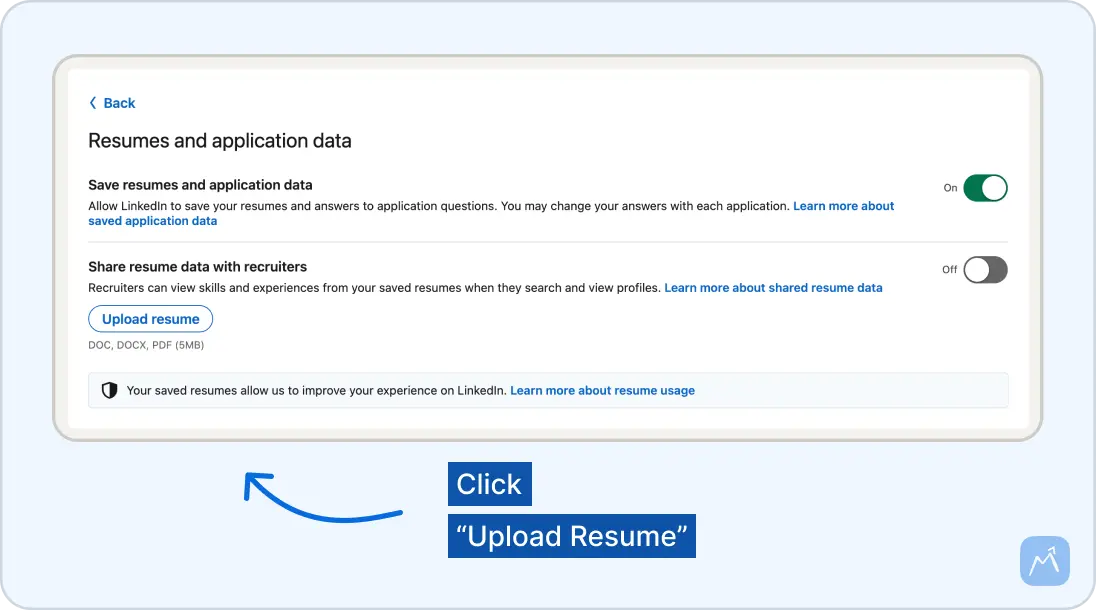Click the DOC, DOCX, PDF (5MB) text

coord(146,345)
